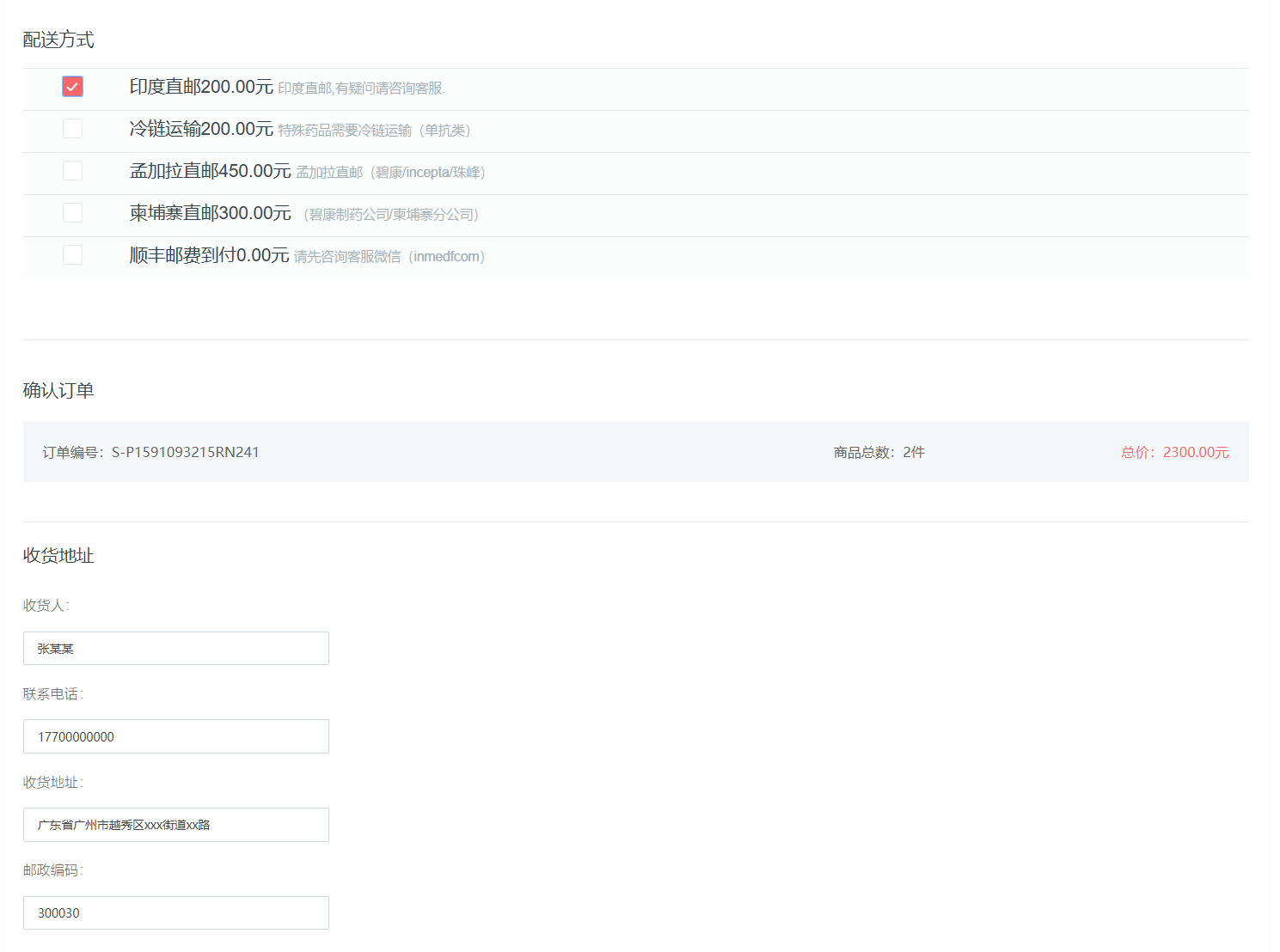The image size is (1280, 952).
Task: Click the 联系电话 phone number field
Action: click(176, 736)
